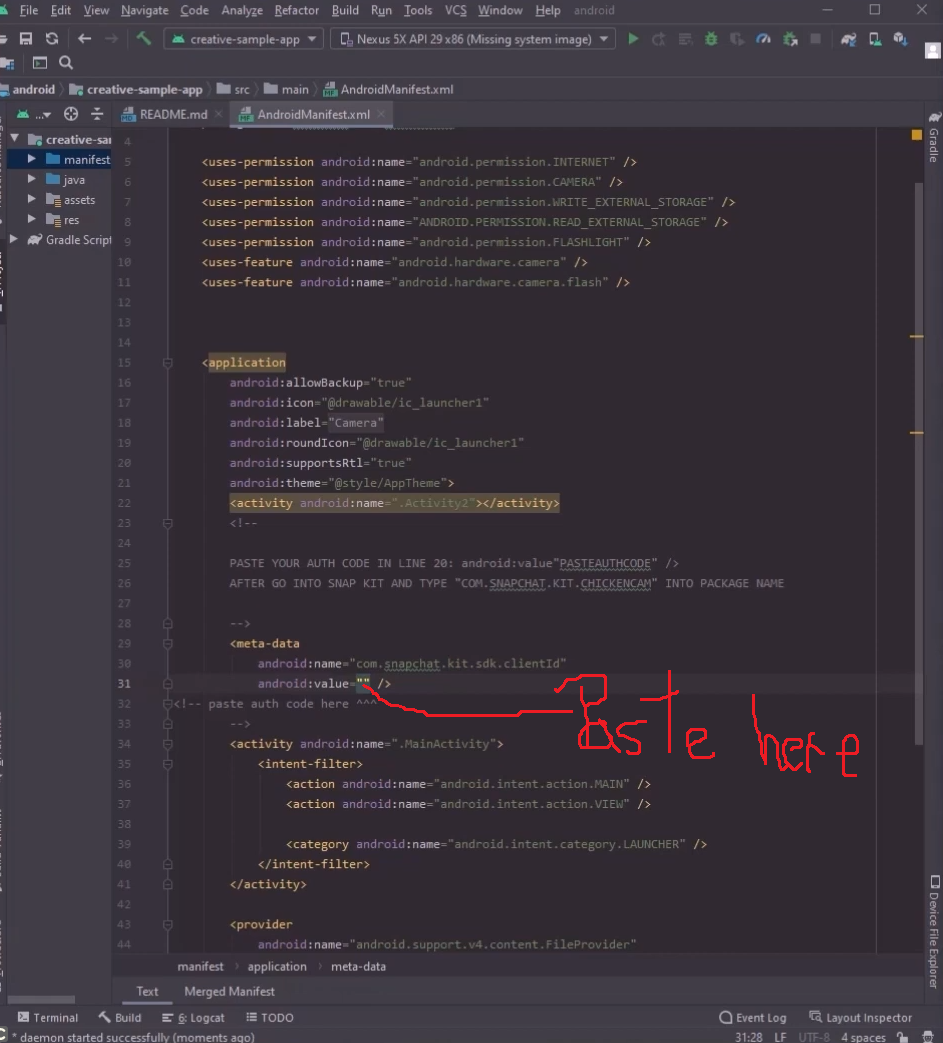The height and width of the screenshot is (1043, 943).
Task: Expand the Gradle Scripts node
Action: pyautogui.click(x=14, y=239)
